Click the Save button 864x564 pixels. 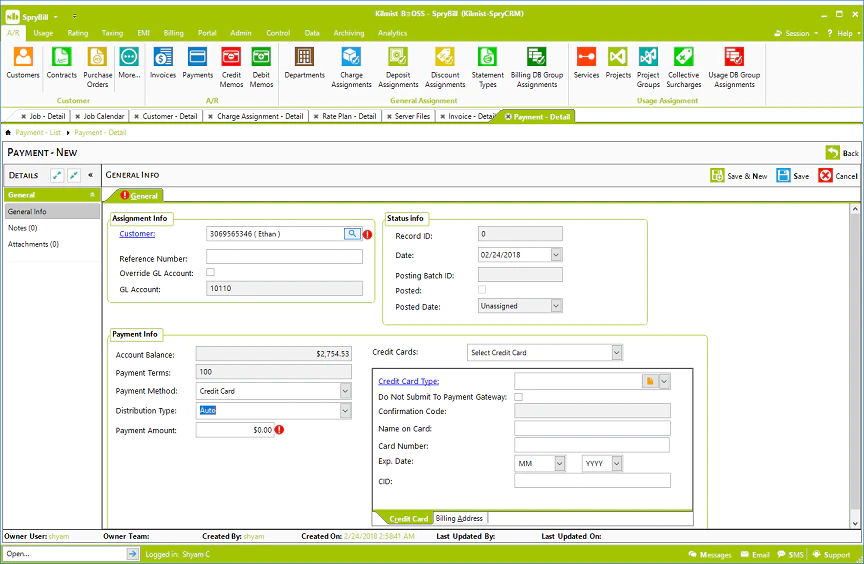click(x=793, y=176)
